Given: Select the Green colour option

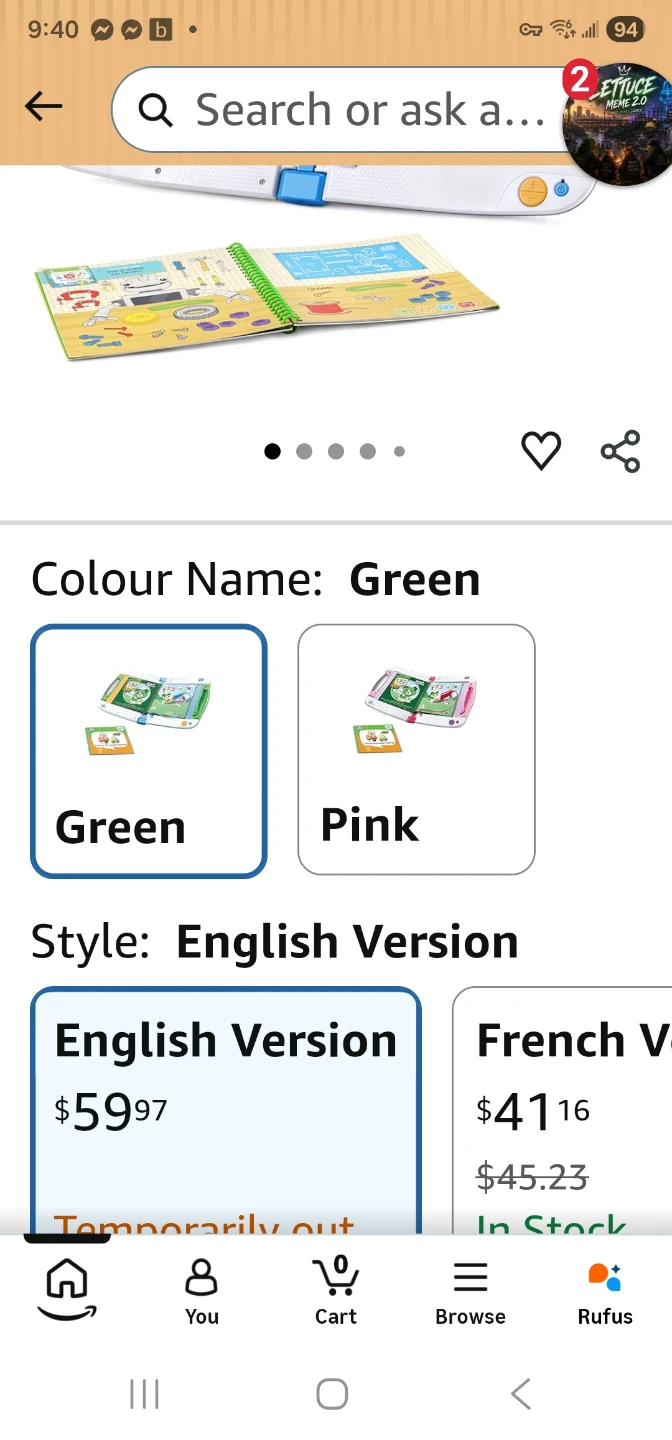Looking at the screenshot, I should click(x=149, y=751).
